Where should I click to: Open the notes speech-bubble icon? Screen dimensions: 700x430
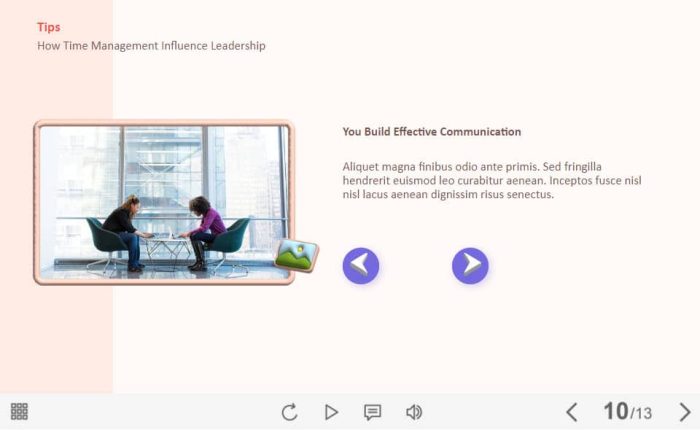(372, 412)
